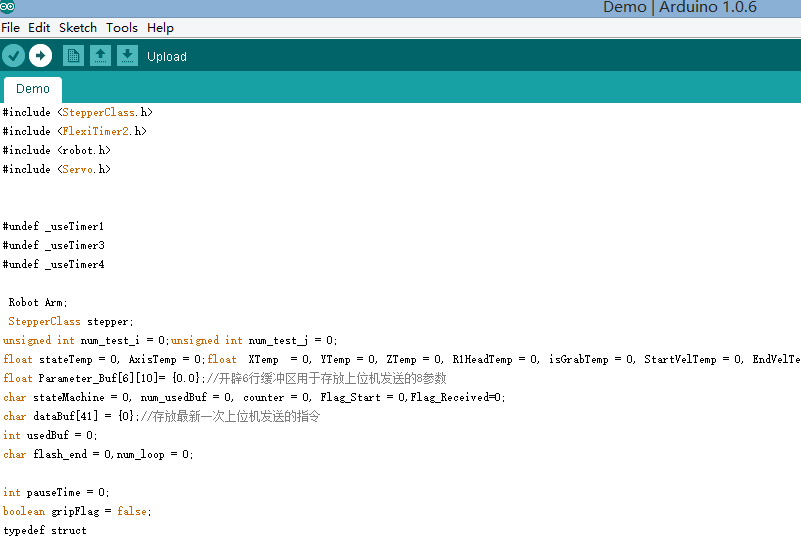Click StartVelTemp variable in code
The width and height of the screenshot is (801, 539).
click(x=680, y=360)
